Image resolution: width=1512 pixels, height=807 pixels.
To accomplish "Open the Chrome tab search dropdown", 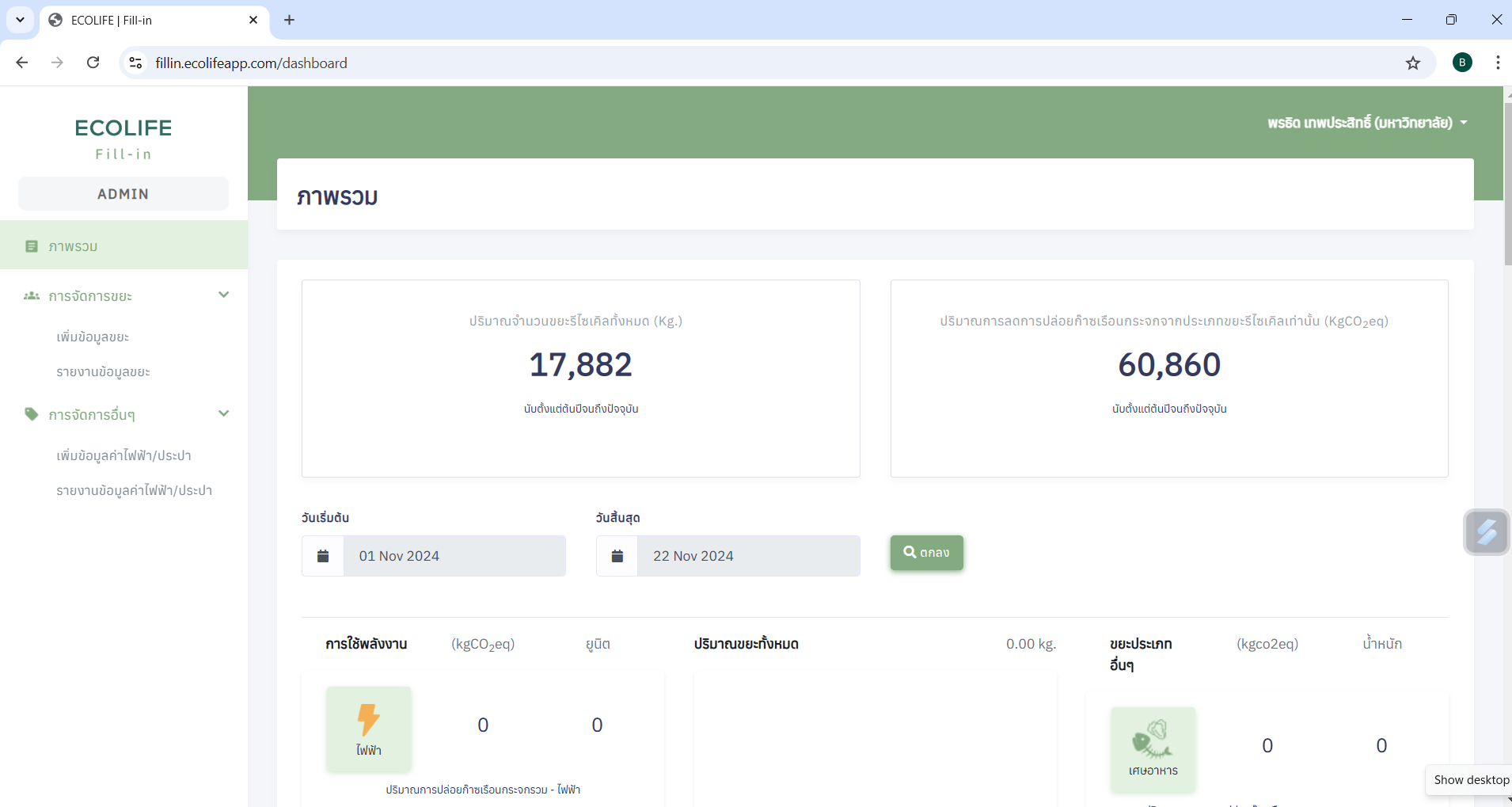I will pyautogui.click(x=20, y=20).
